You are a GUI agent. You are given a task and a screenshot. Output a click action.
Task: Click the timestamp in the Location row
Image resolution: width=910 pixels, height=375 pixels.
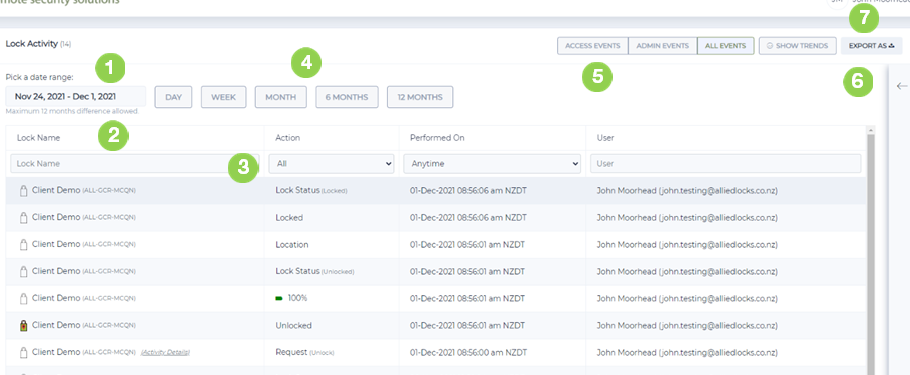coord(467,244)
